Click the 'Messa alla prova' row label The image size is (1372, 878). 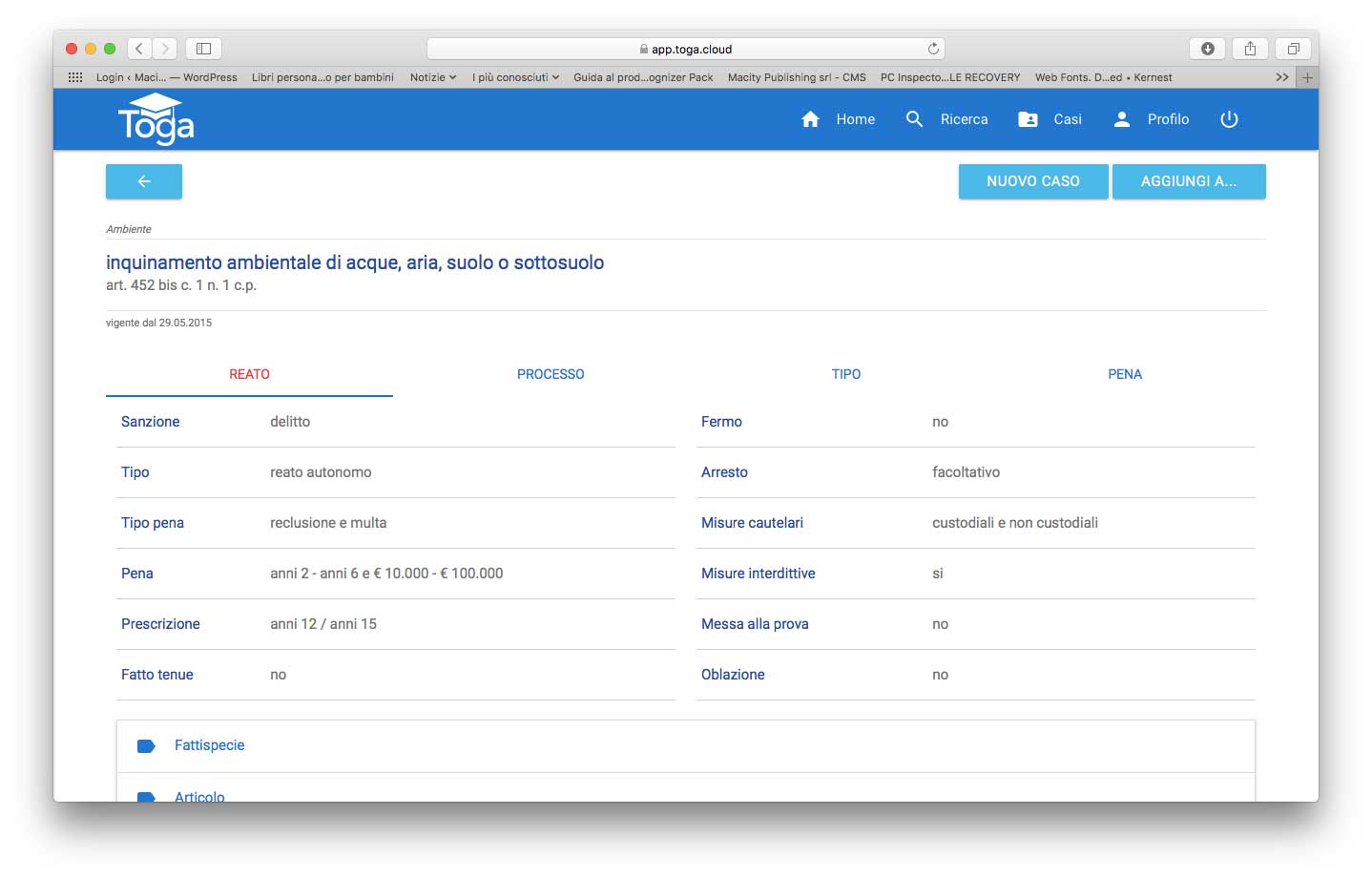[x=755, y=624]
